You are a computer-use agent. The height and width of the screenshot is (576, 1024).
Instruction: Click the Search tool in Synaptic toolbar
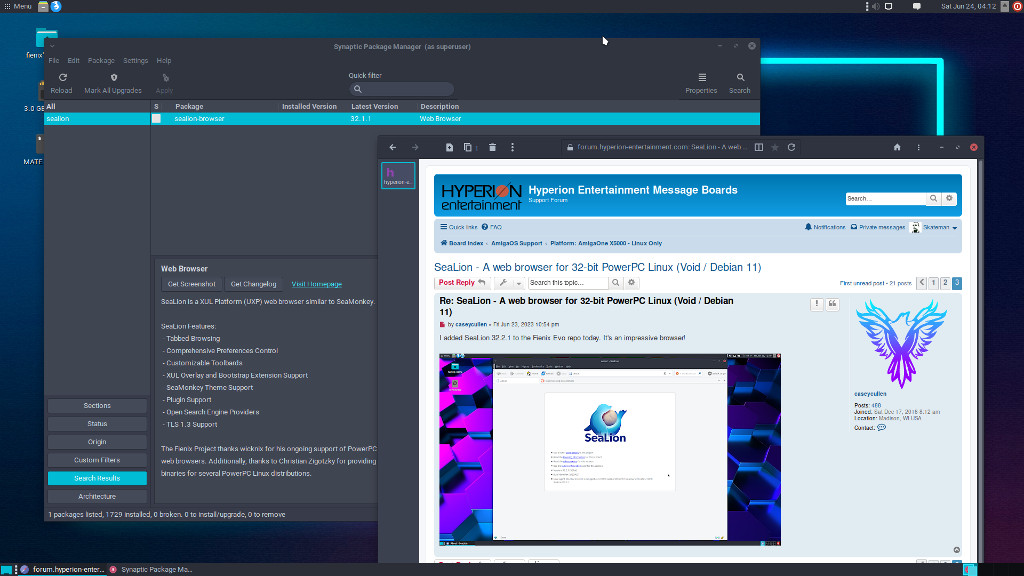740,83
